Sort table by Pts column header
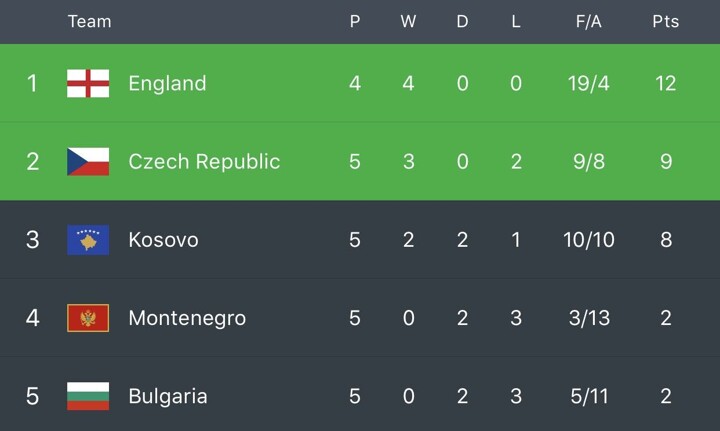The image size is (720, 431). [x=665, y=21]
